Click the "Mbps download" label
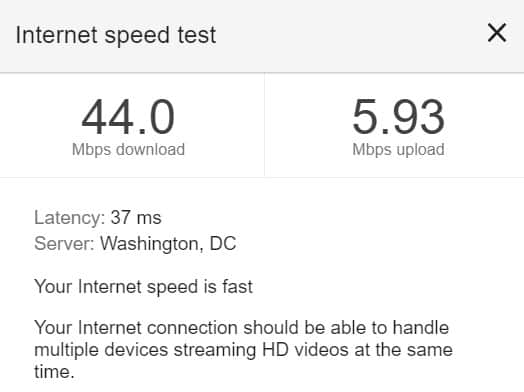The image size is (524, 392). pos(128,149)
